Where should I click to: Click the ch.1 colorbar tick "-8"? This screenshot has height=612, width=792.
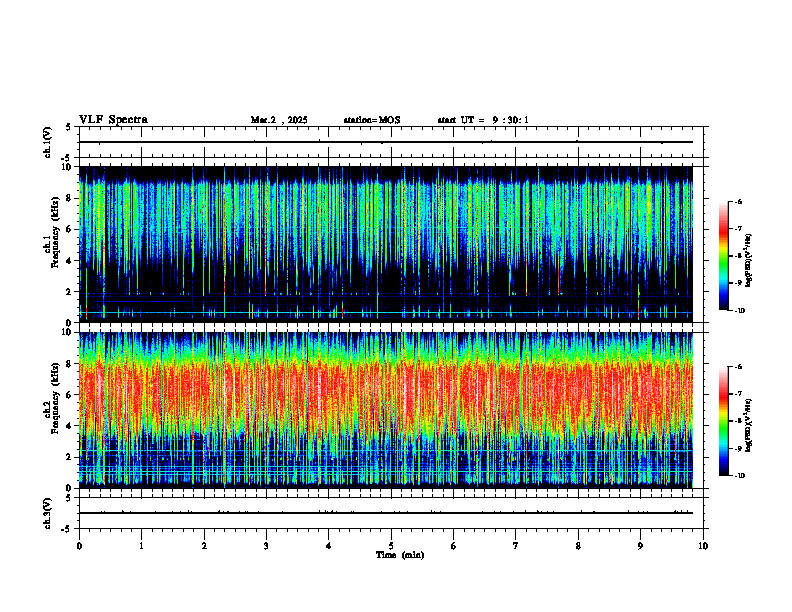[739, 256]
